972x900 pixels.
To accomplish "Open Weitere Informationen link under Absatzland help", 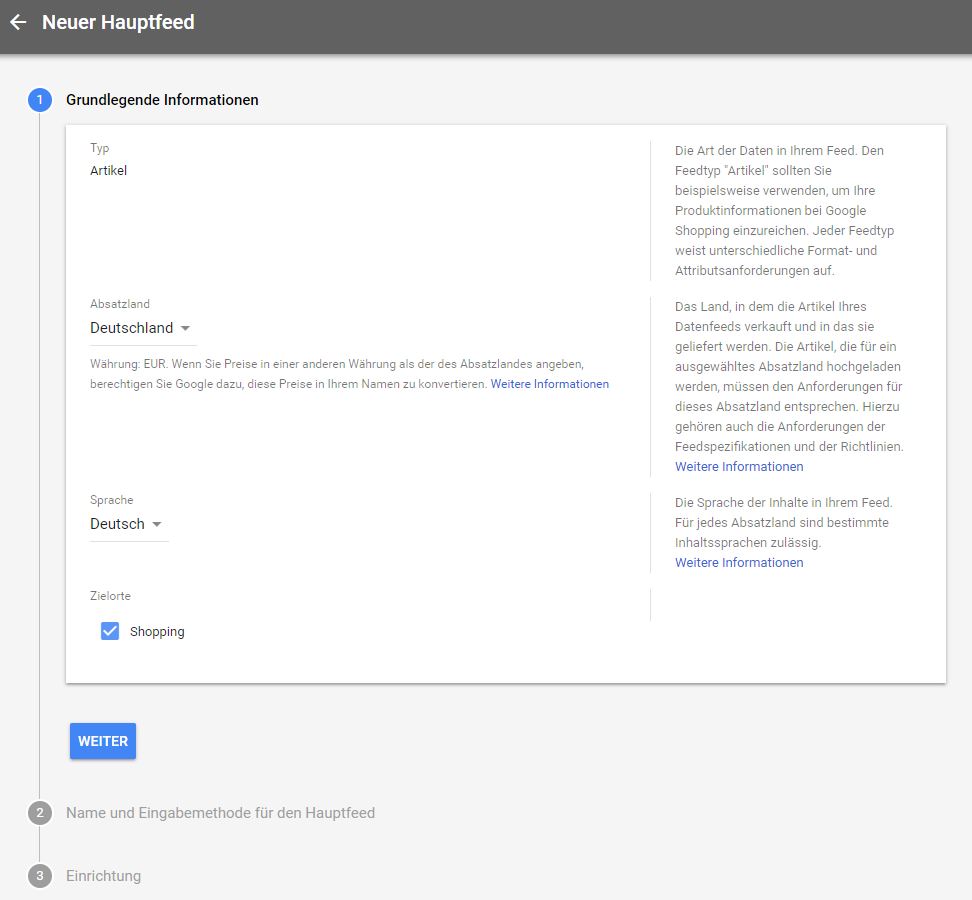I will [x=739, y=466].
